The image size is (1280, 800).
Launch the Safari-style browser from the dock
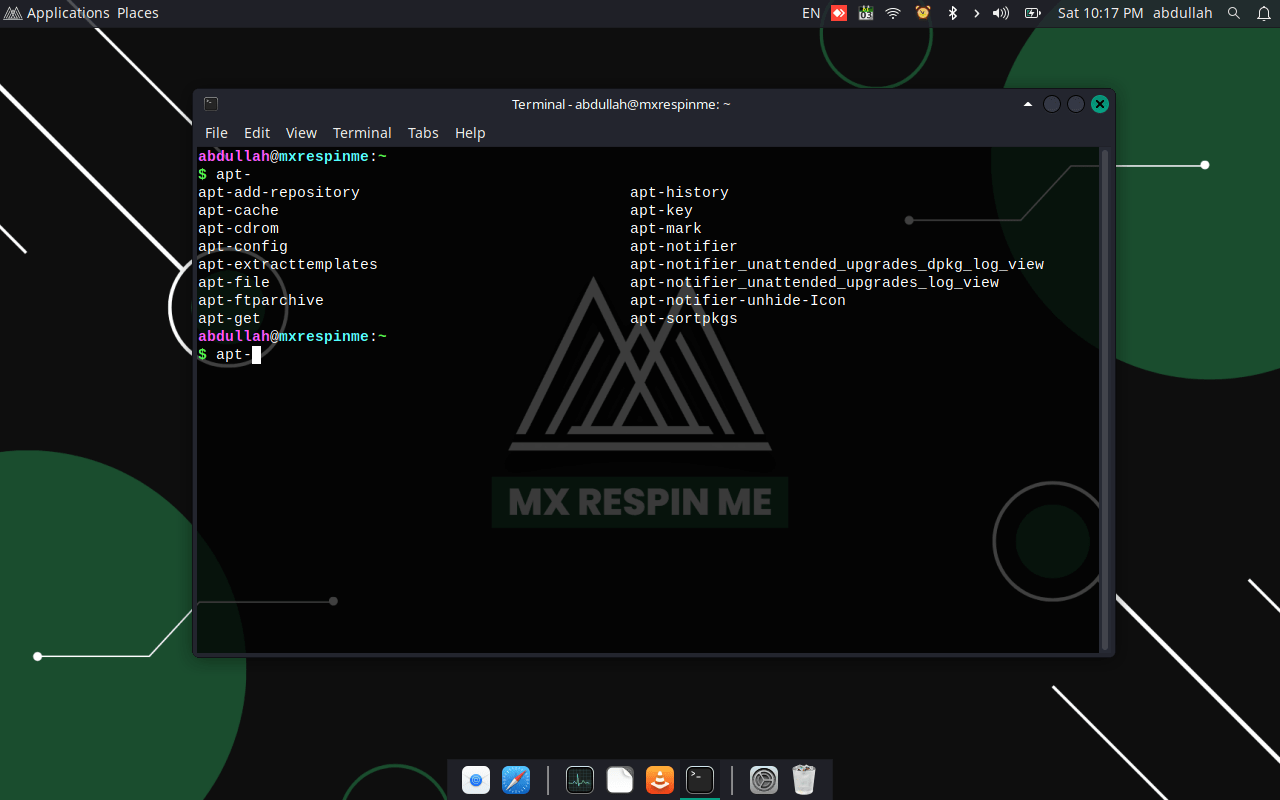516,780
